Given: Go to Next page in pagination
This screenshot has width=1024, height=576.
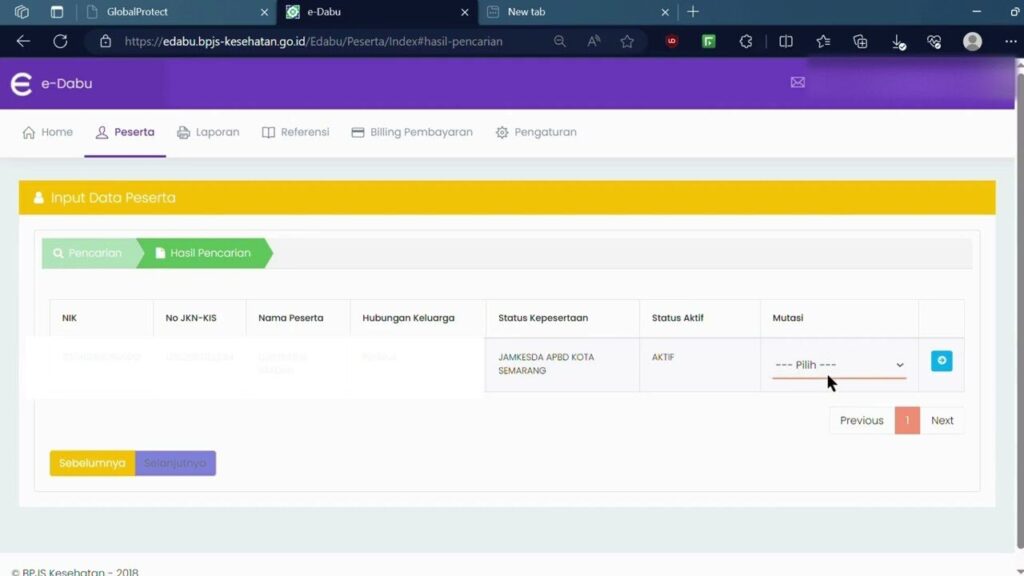Looking at the screenshot, I should point(942,421).
